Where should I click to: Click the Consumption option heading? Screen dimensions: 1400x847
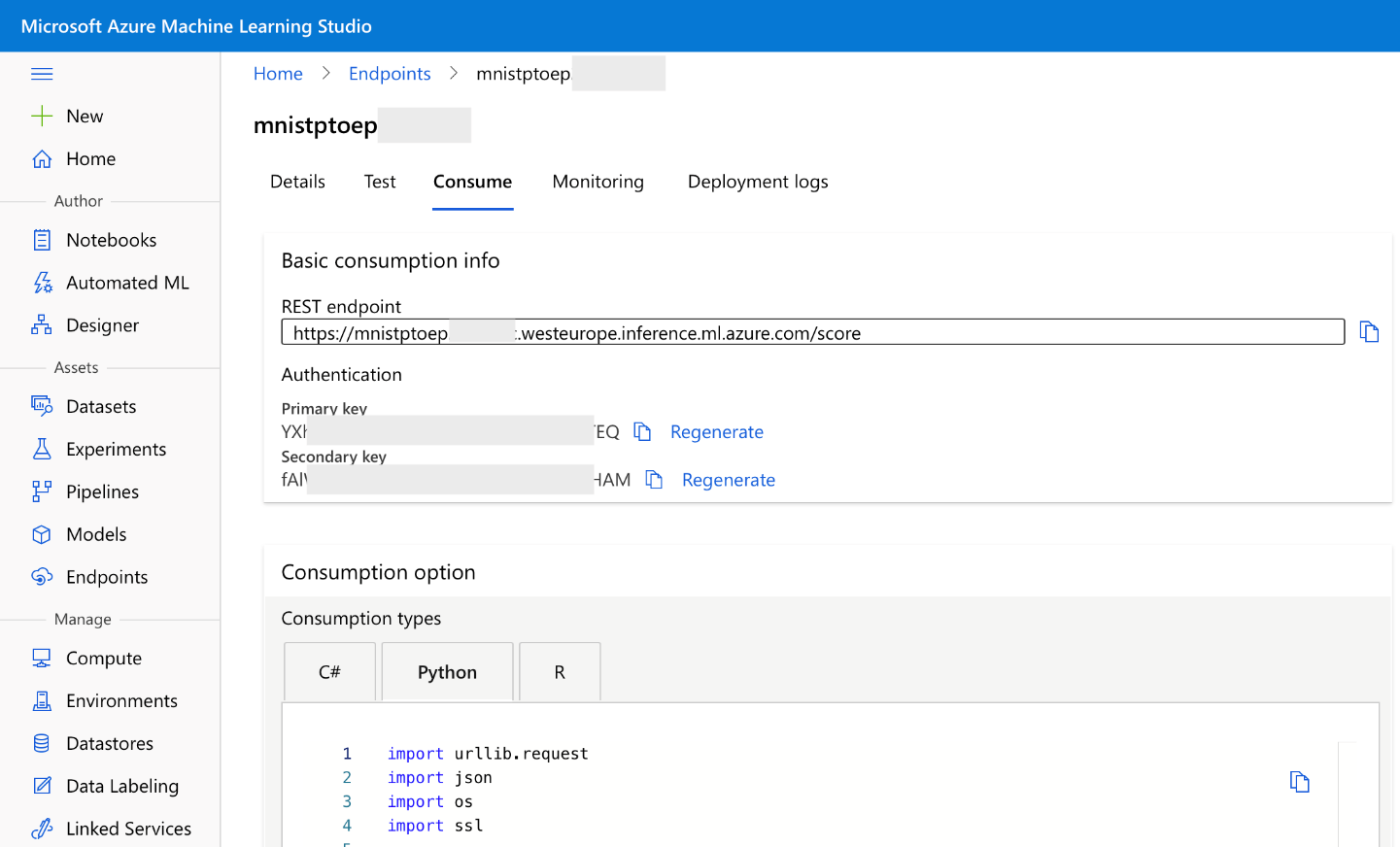pos(379,572)
